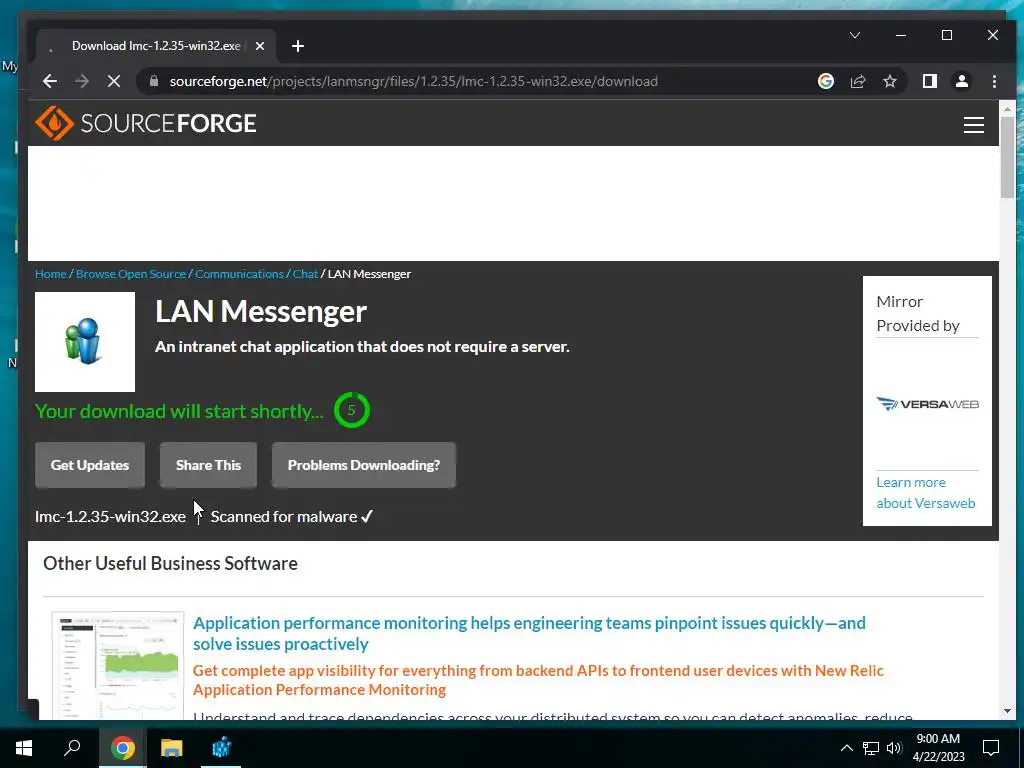Click the LAN Messenger project icon

[85, 342]
